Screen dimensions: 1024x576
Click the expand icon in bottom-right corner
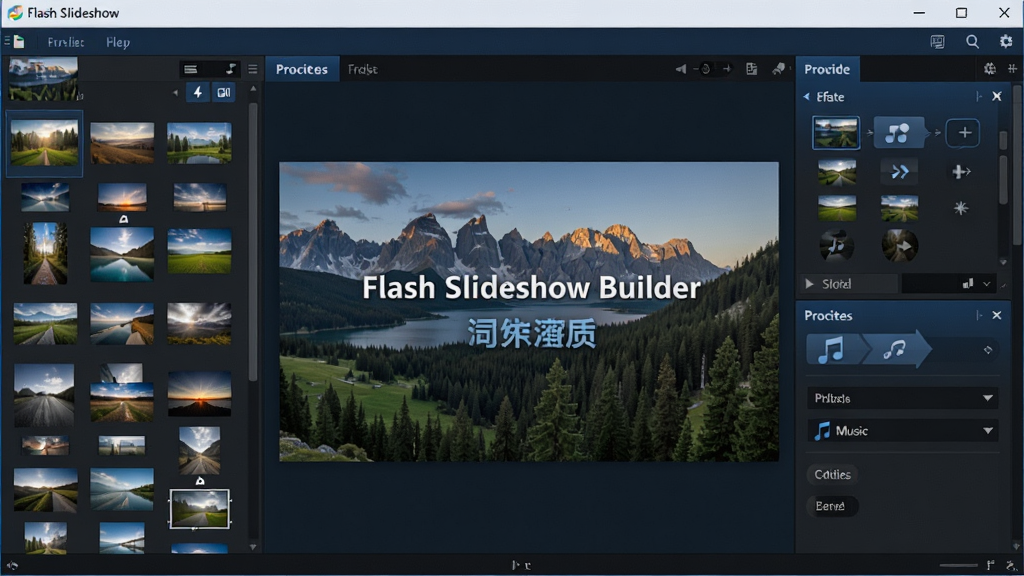[x=1012, y=566]
